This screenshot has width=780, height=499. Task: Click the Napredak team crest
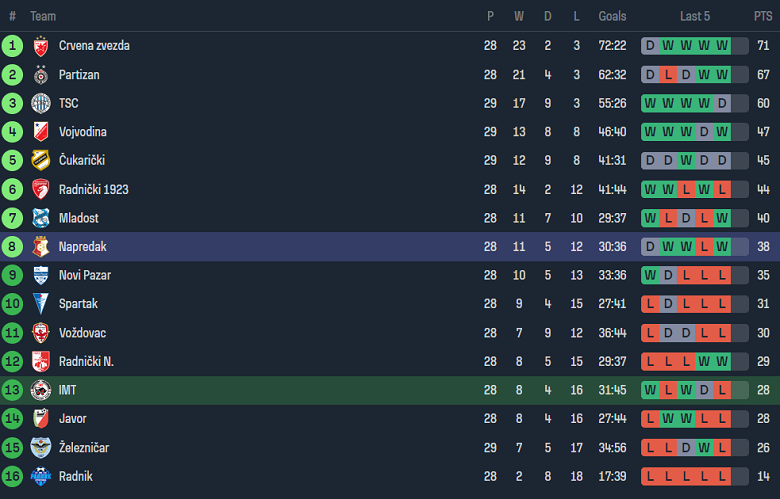pyautogui.click(x=41, y=247)
